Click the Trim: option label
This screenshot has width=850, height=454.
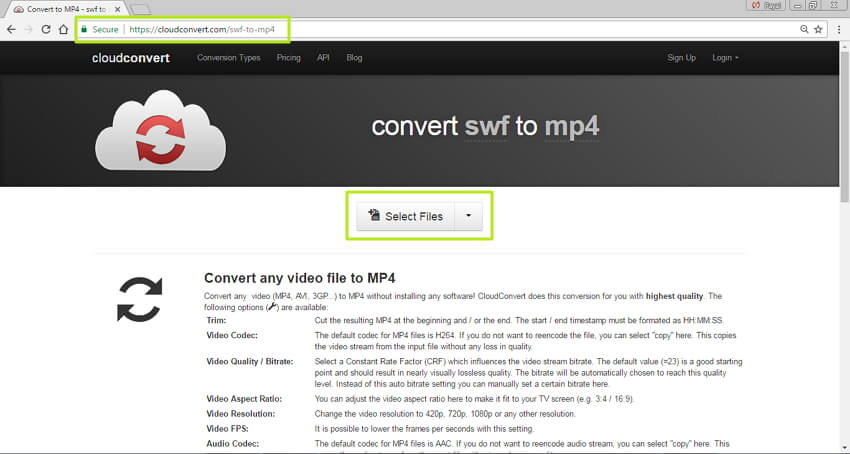click(x=216, y=321)
